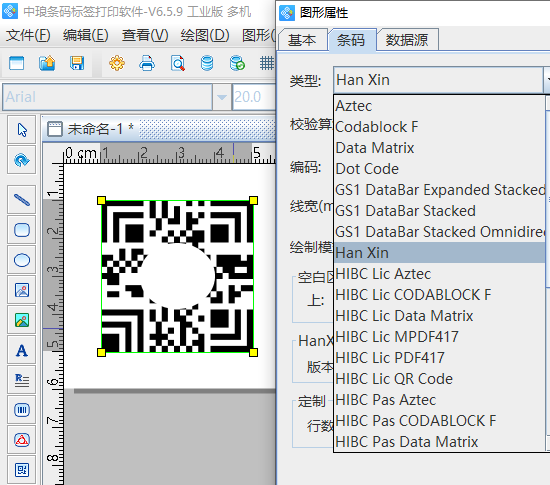Select GS1 DataBar Stacked only option
The image size is (550, 485).
439,211
